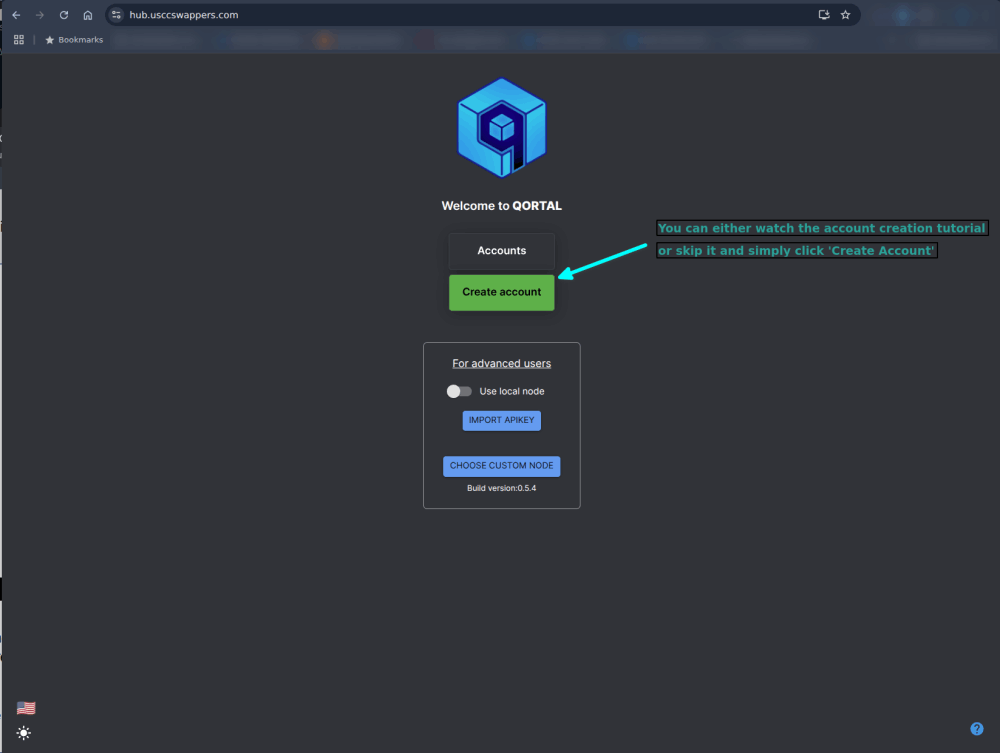Navigate back with the browser back arrow

16,15
